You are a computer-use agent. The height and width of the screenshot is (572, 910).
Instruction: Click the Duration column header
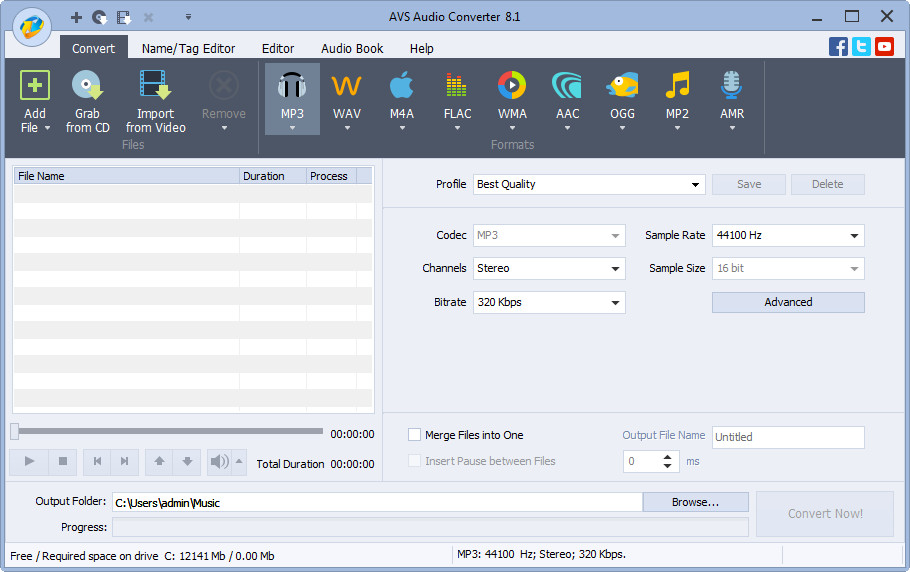tap(273, 176)
